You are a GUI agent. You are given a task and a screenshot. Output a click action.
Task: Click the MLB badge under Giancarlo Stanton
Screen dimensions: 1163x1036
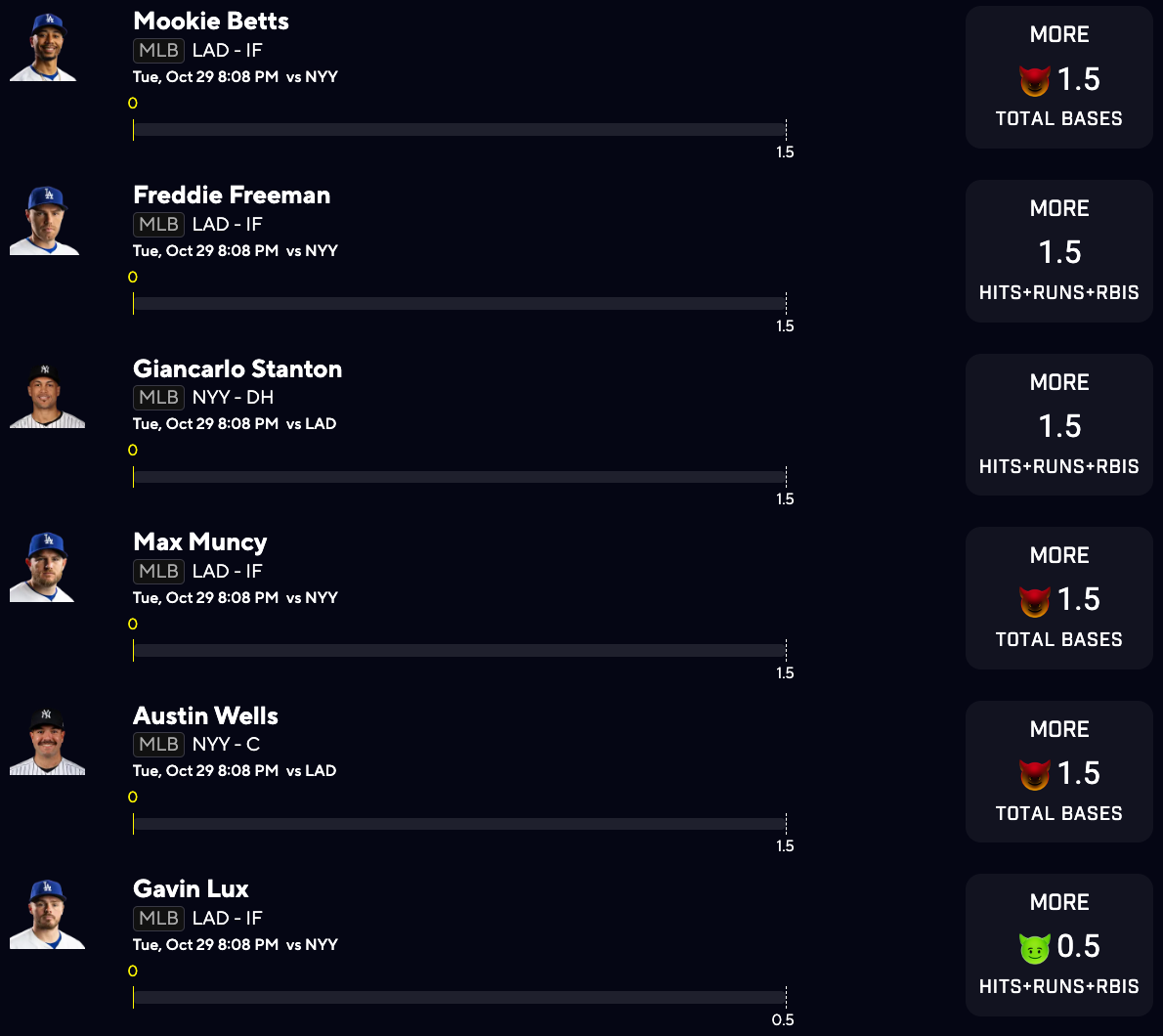click(x=158, y=397)
